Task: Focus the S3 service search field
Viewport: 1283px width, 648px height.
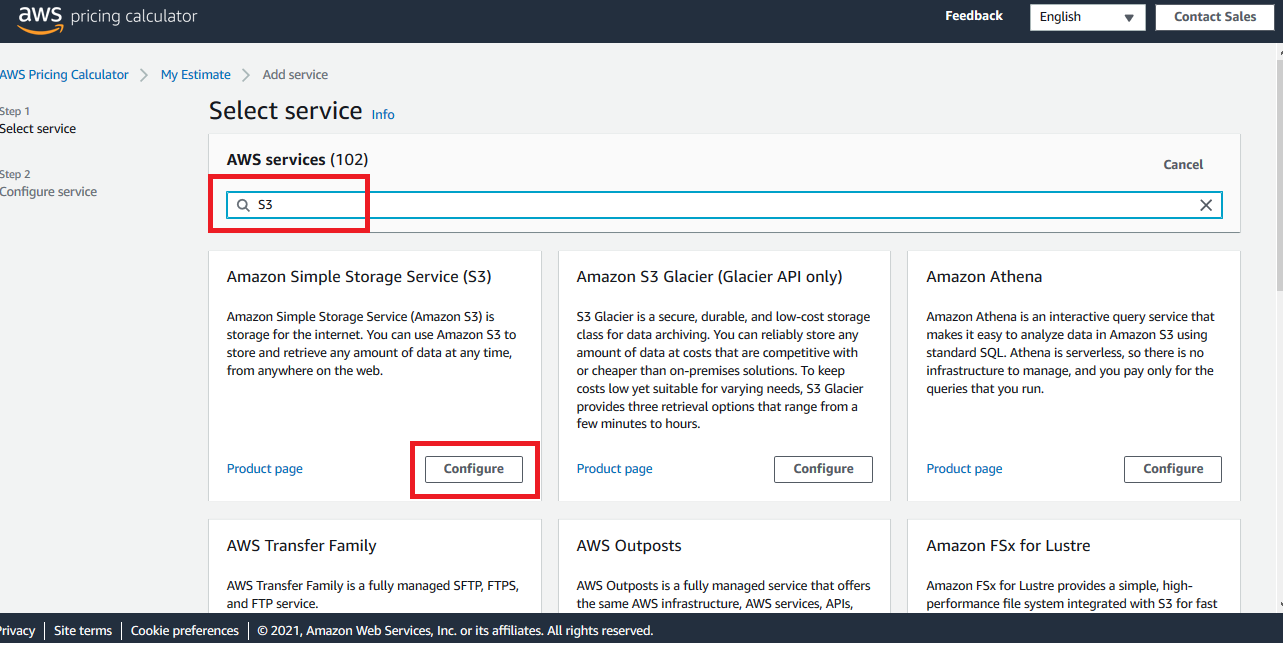Action: (x=724, y=205)
